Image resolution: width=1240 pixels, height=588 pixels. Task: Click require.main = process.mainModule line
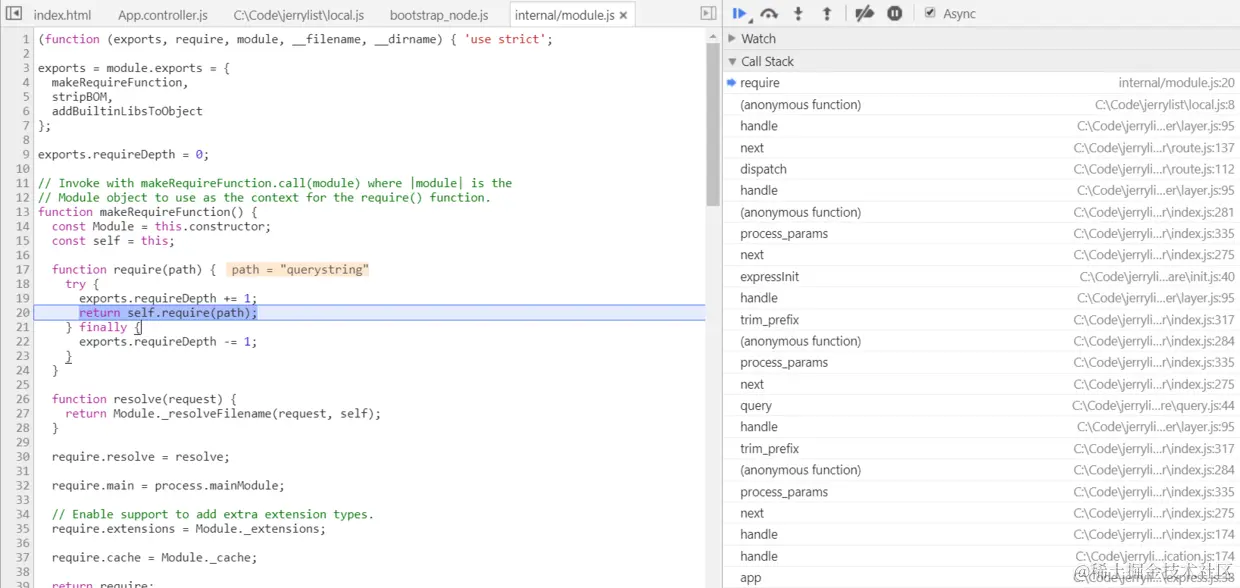168,485
